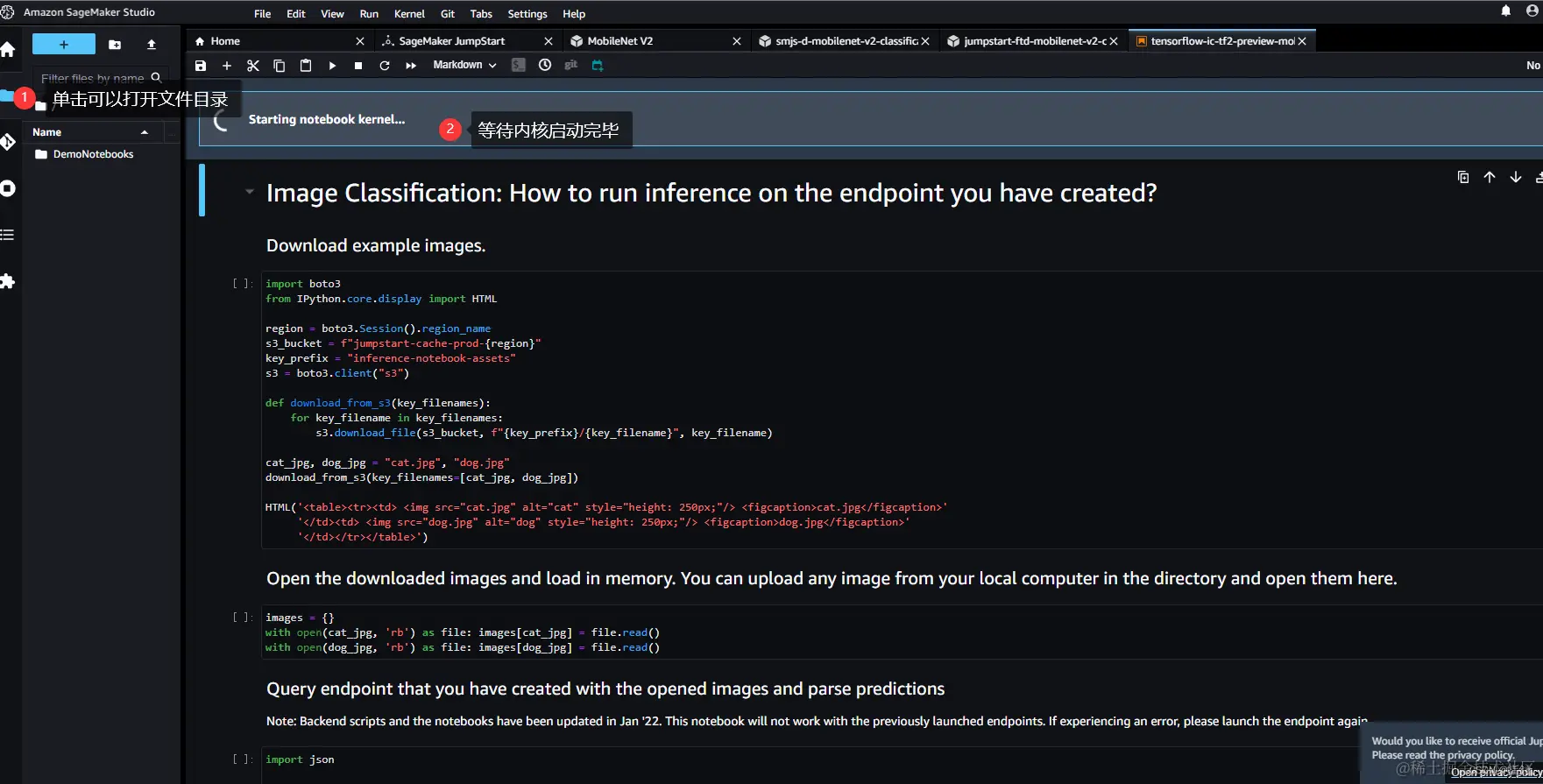The width and height of the screenshot is (1543, 784).
Task: Cut selected cell with the scissors icon
Action: 253,66
